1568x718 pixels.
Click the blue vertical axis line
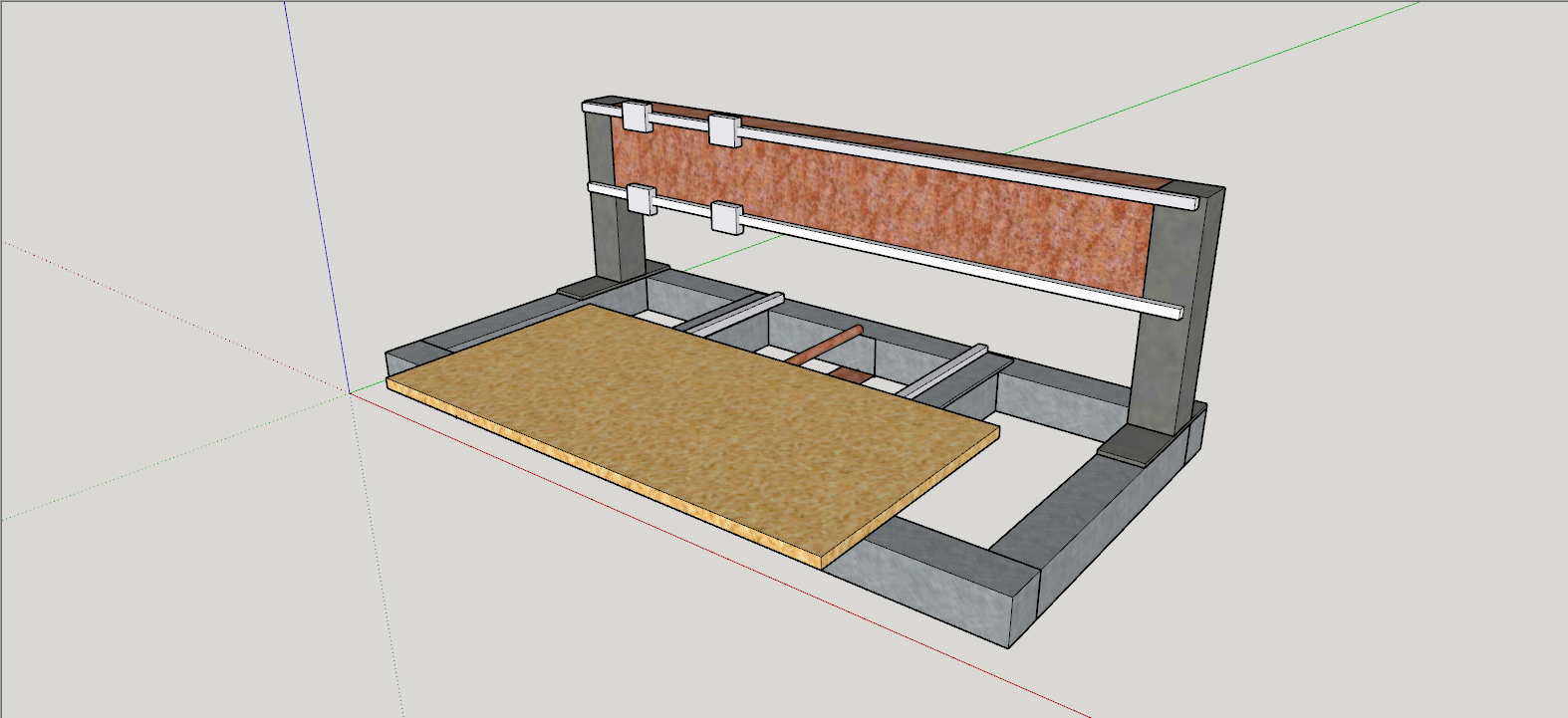317,195
